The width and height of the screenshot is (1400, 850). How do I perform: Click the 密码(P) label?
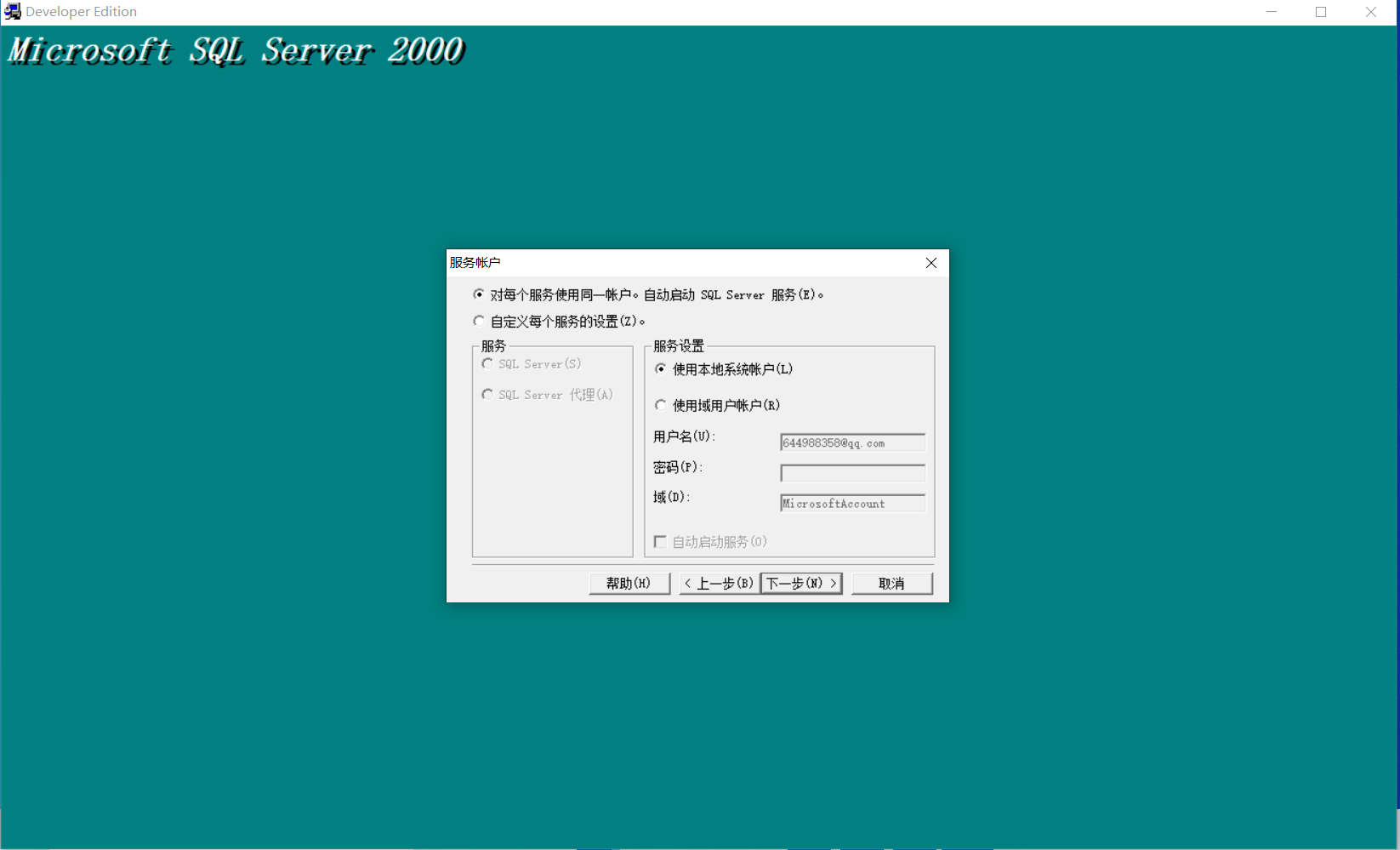point(677,467)
